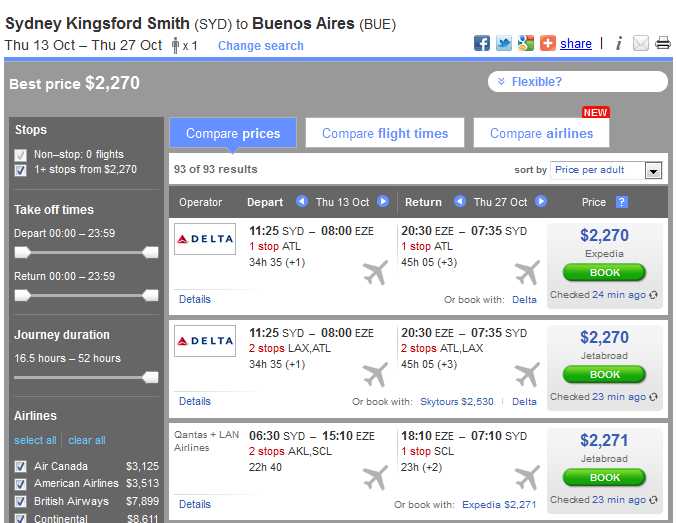This screenshot has height=523, width=676.
Task: Share via the Google icon
Action: pyautogui.click(x=526, y=43)
